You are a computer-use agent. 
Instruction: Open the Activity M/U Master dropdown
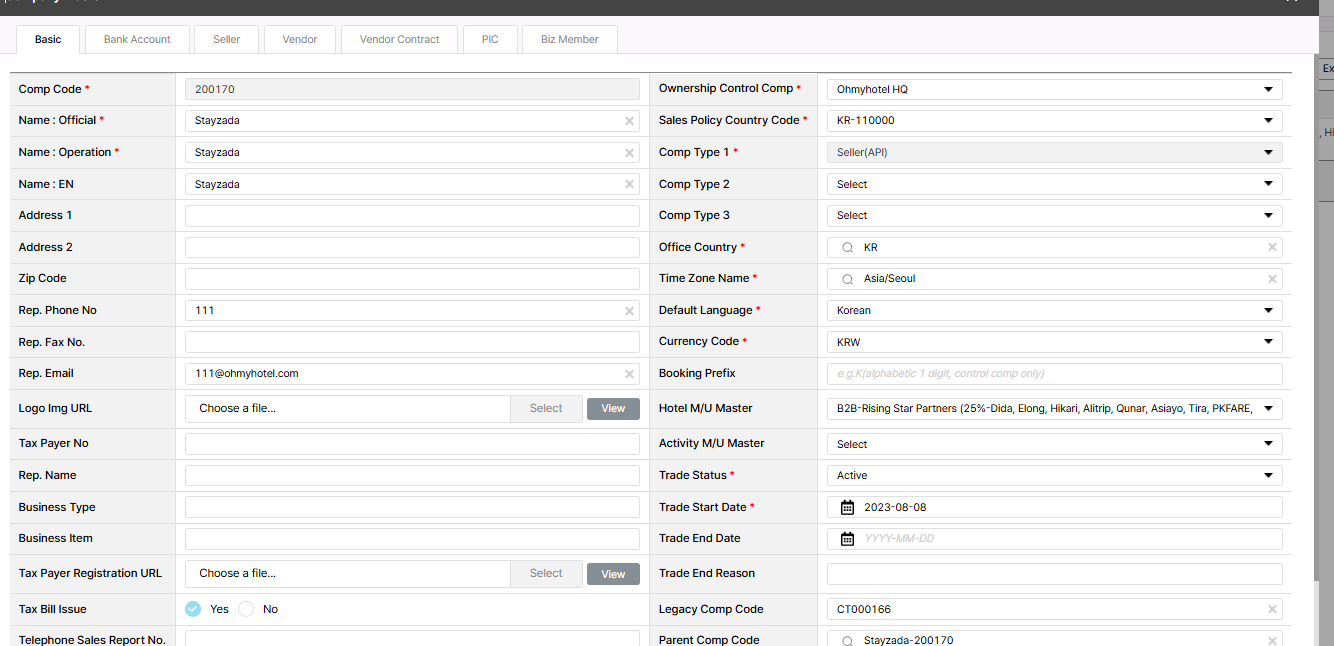pyautogui.click(x=1054, y=444)
